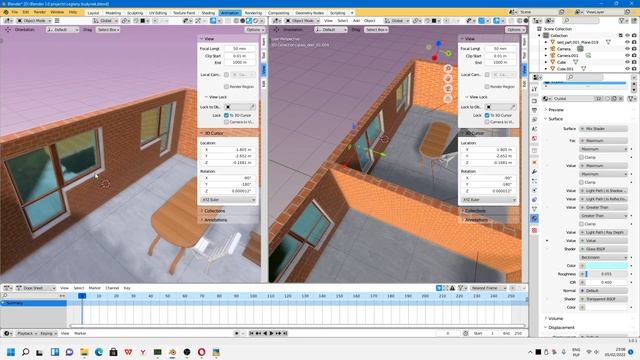
Task: Enable Local Camera checkbox in right sidebar
Action: coord(487,75)
